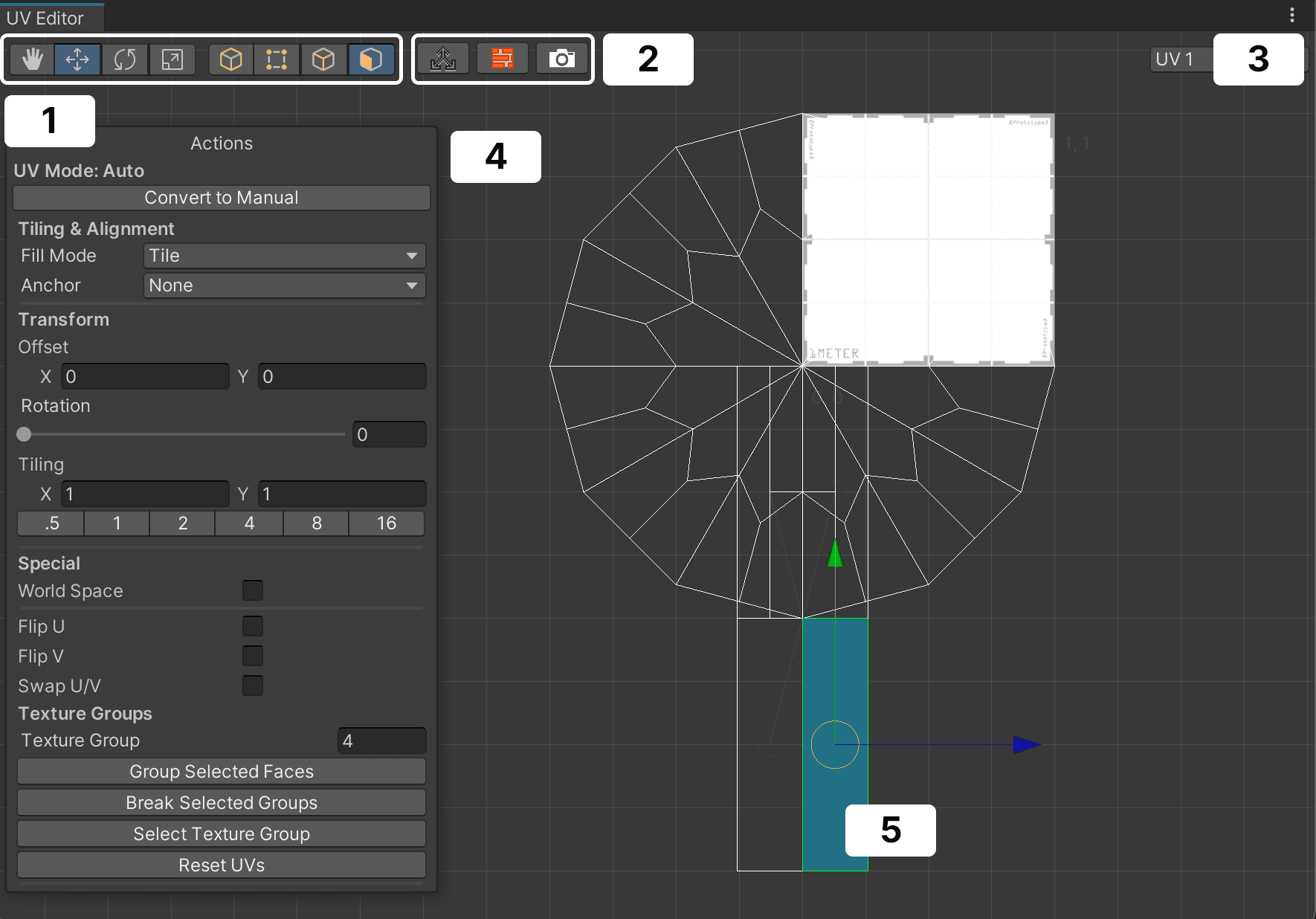The width and height of the screenshot is (1316, 919).
Task: Toggle the Swap U/V checkbox
Action: [x=253, y=686]
